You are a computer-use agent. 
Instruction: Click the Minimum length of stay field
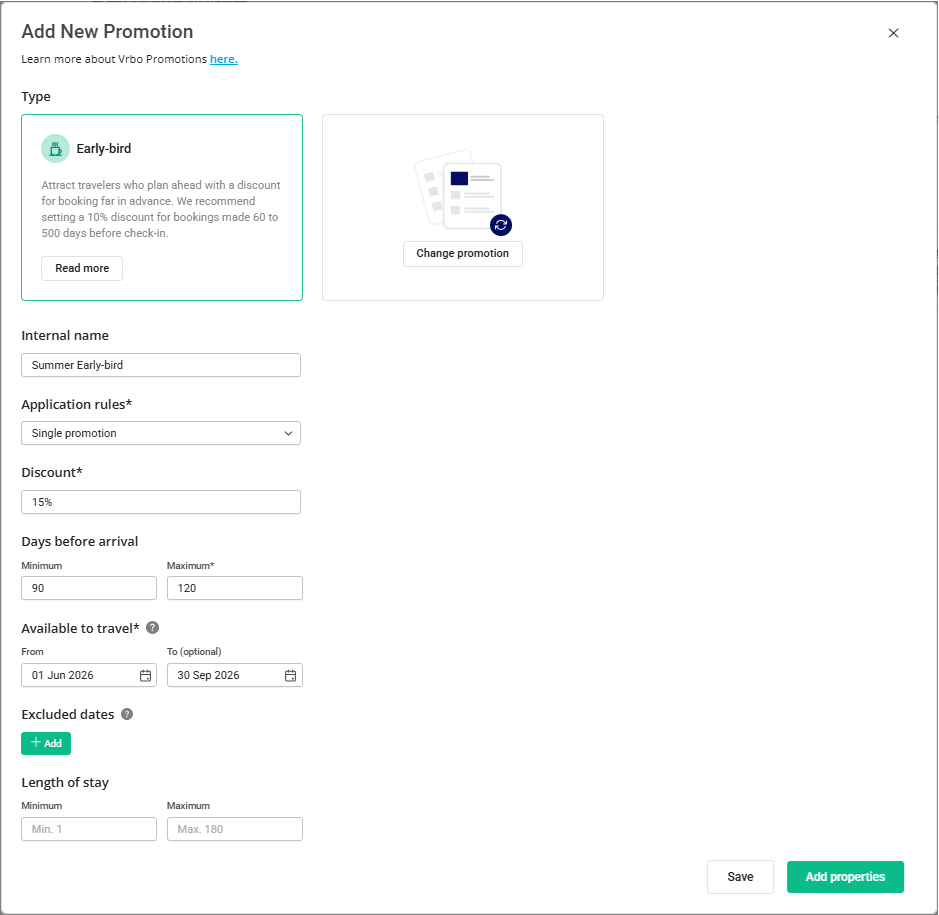point(88,829)
